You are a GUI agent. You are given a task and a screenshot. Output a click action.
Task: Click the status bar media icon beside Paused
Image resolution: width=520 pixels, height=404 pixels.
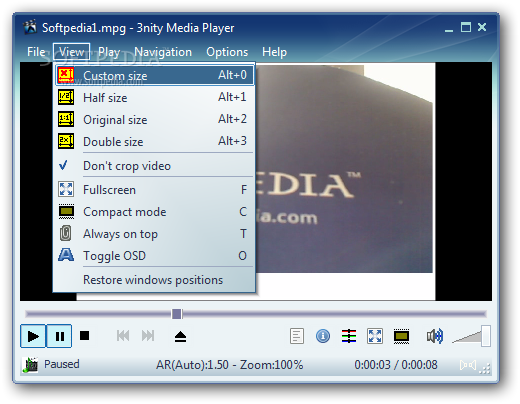click(x=30, y=365)
